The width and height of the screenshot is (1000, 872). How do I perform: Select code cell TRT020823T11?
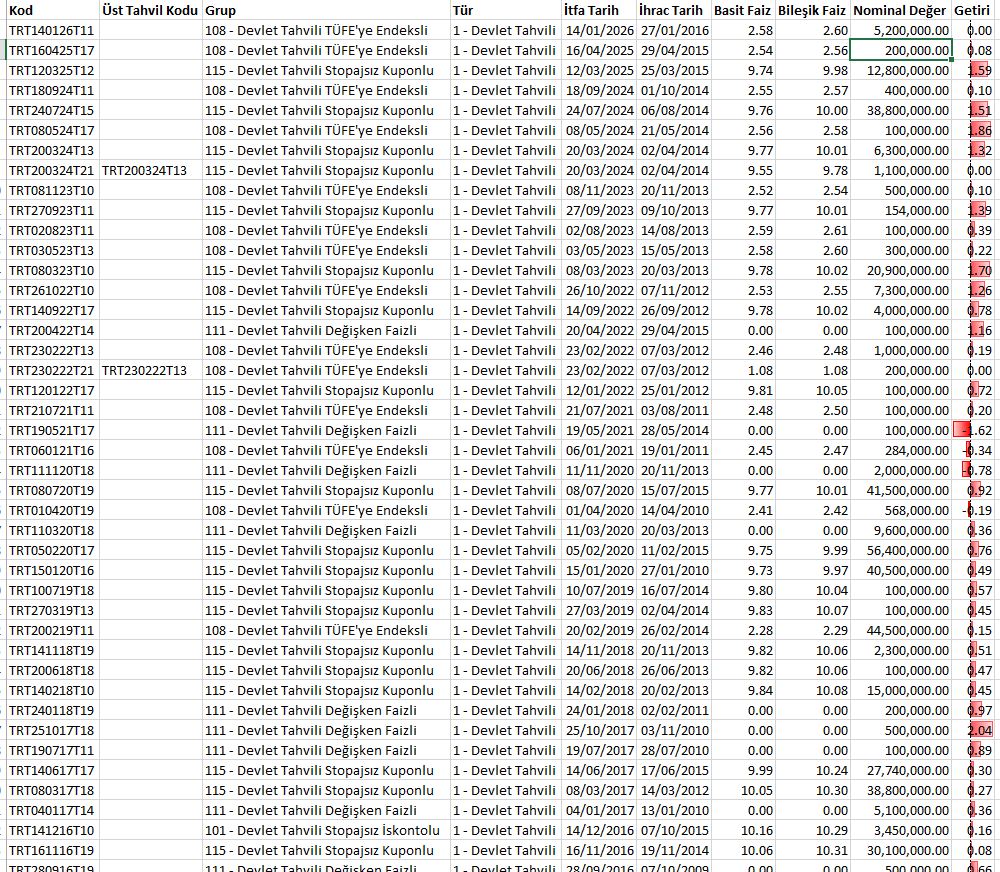pos(53,230)
